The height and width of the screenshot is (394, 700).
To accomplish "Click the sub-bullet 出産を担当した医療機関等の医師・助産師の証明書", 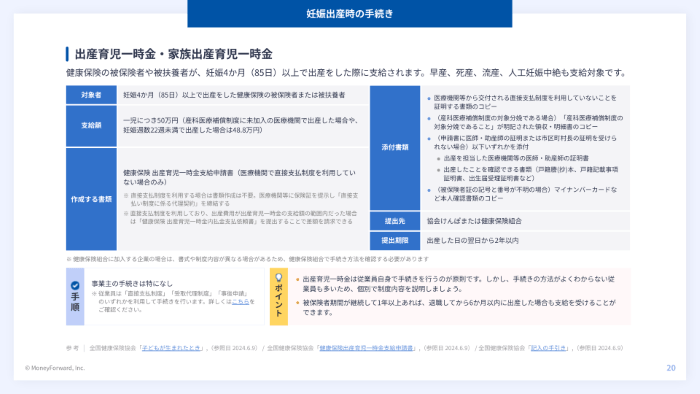I will [516, 158].
